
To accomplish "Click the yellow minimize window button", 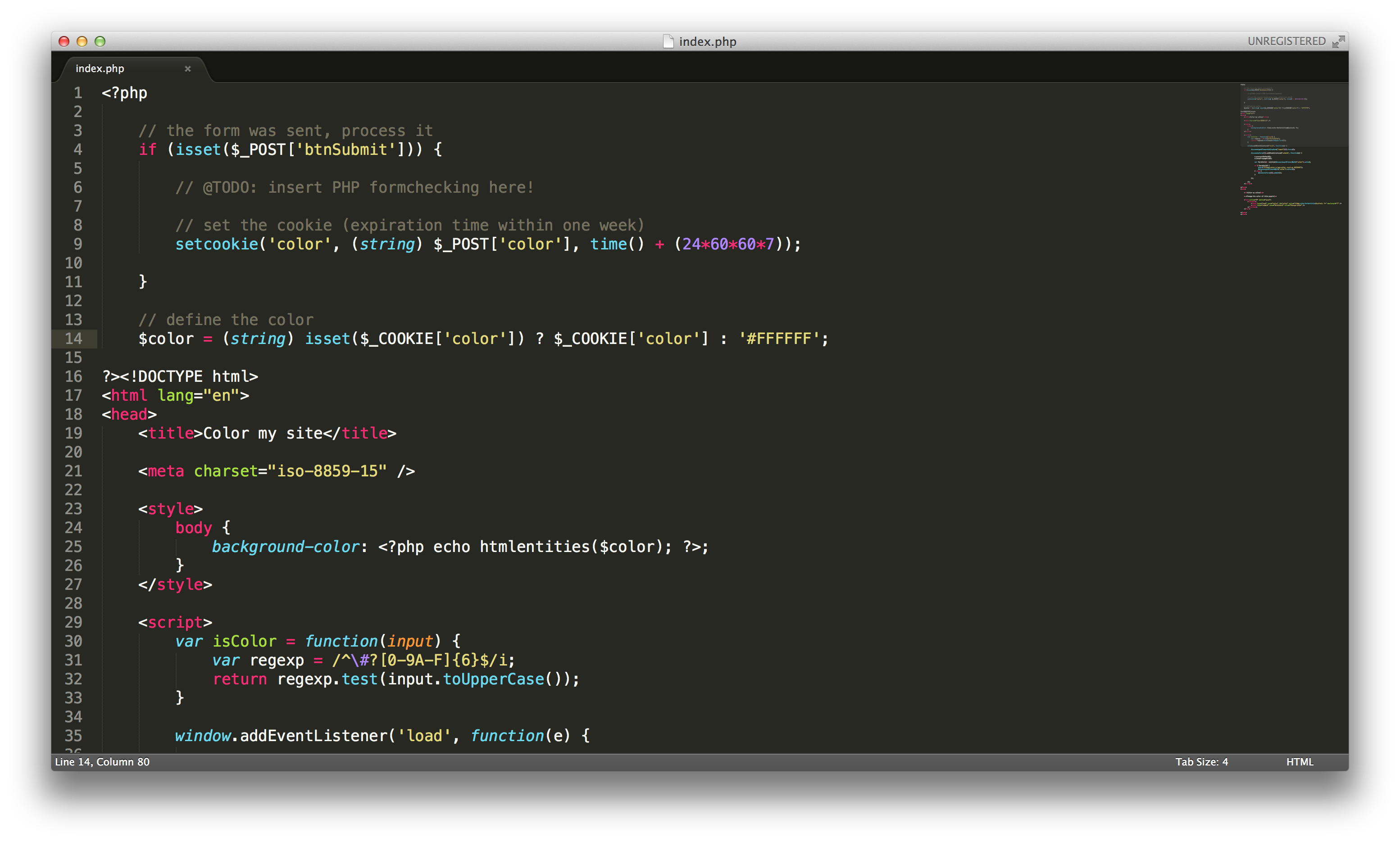I will [82, 41].
